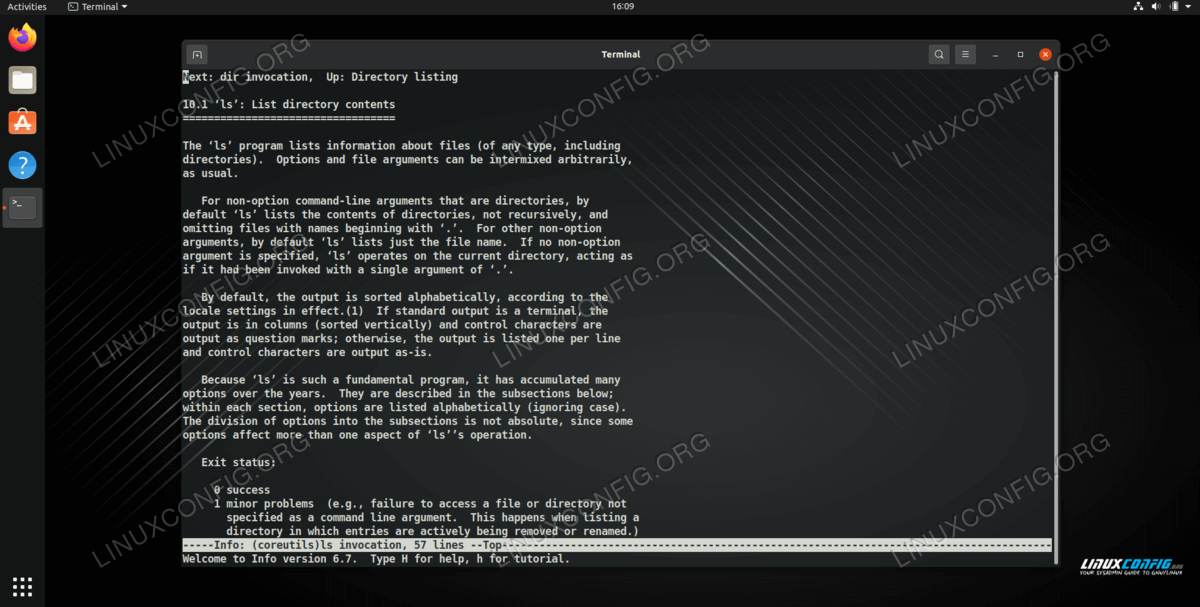
Task: Click the battery indicator icon
Action: pyautogui.click(x=1174, y=7)
